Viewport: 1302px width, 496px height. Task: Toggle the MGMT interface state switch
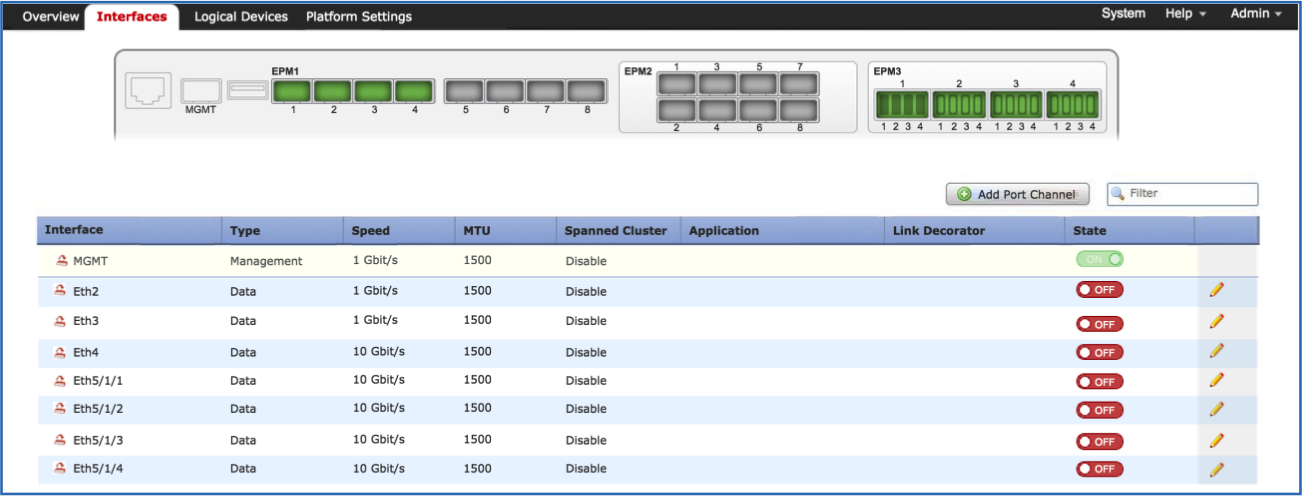pos(1099,259)
